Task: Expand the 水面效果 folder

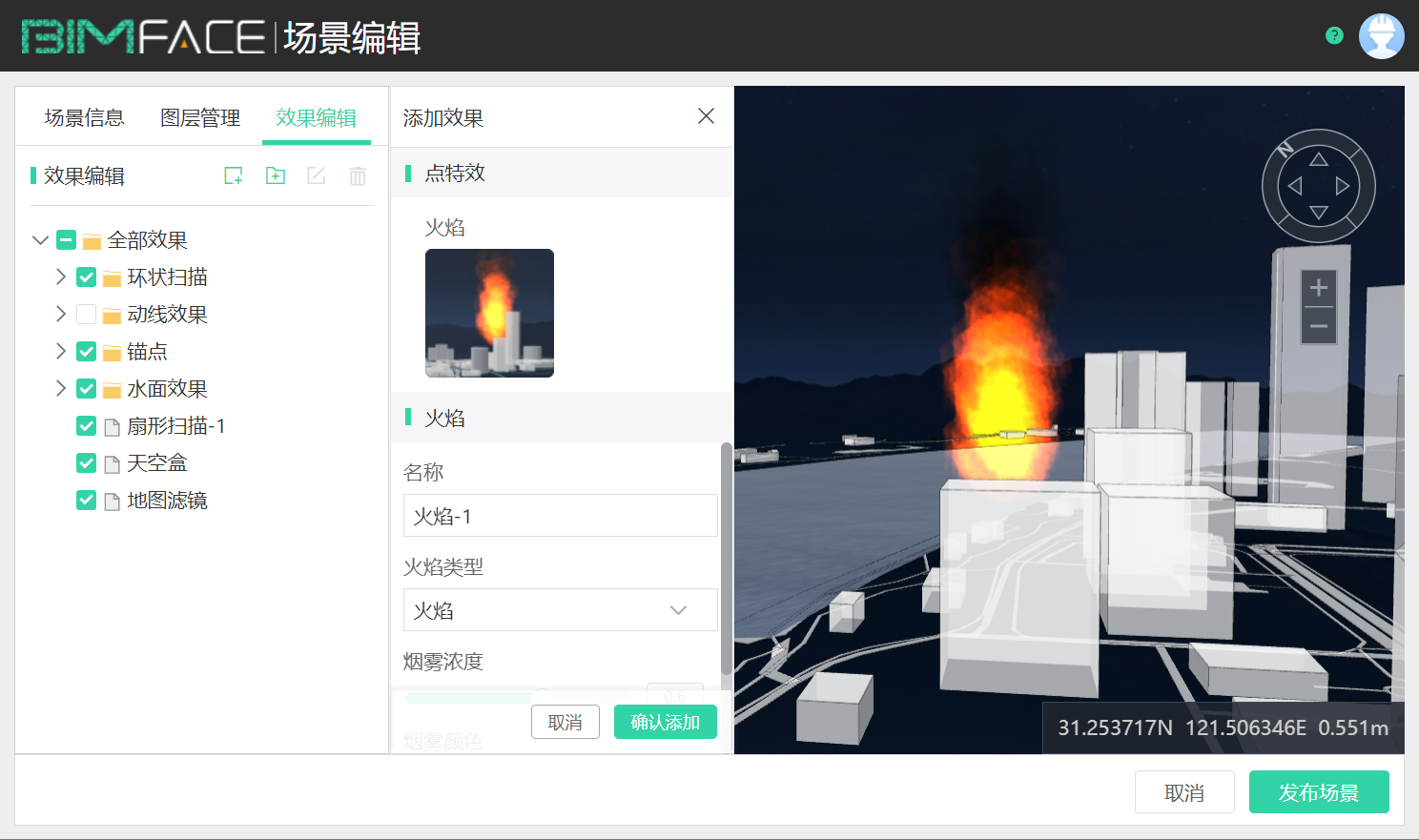Action: pos(60,388)
